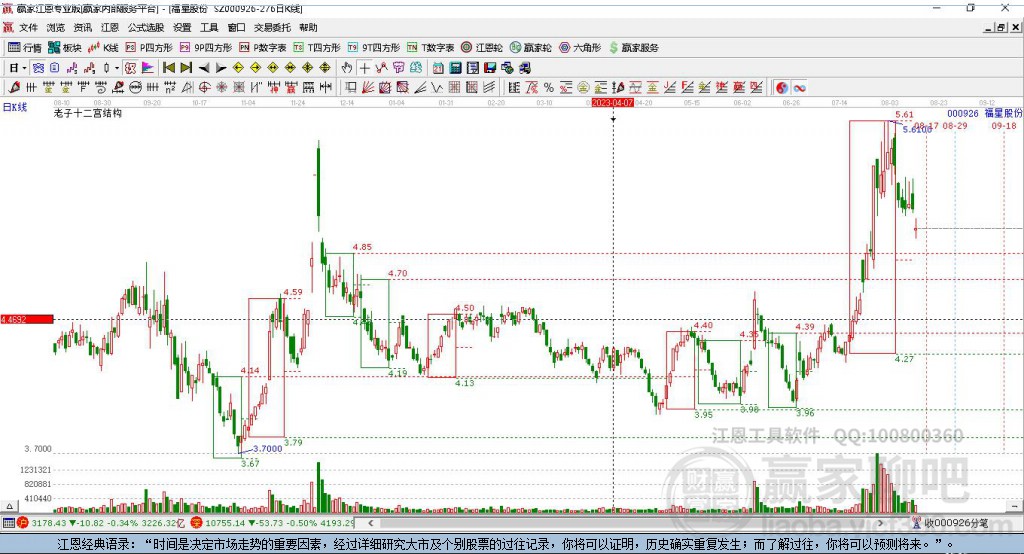Click the volume panel up-arrow expander

point(9,506)
